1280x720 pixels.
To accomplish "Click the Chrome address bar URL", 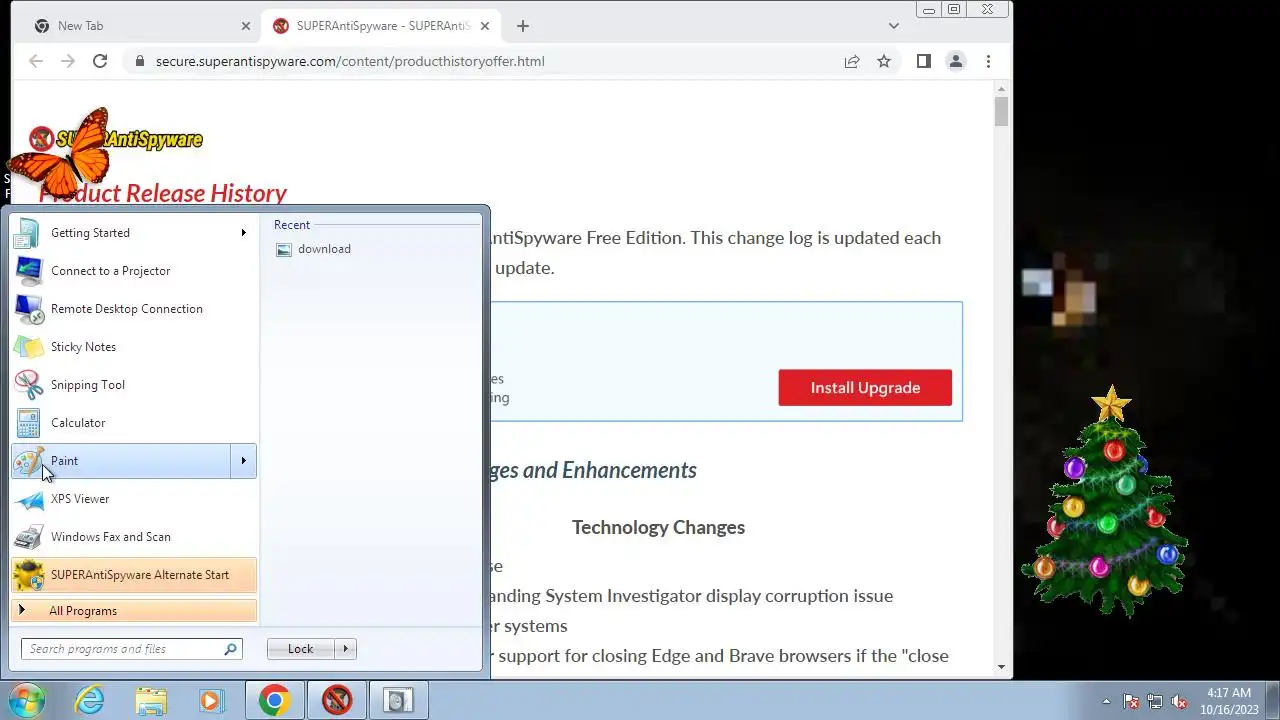I will click(x=350, y=61).
